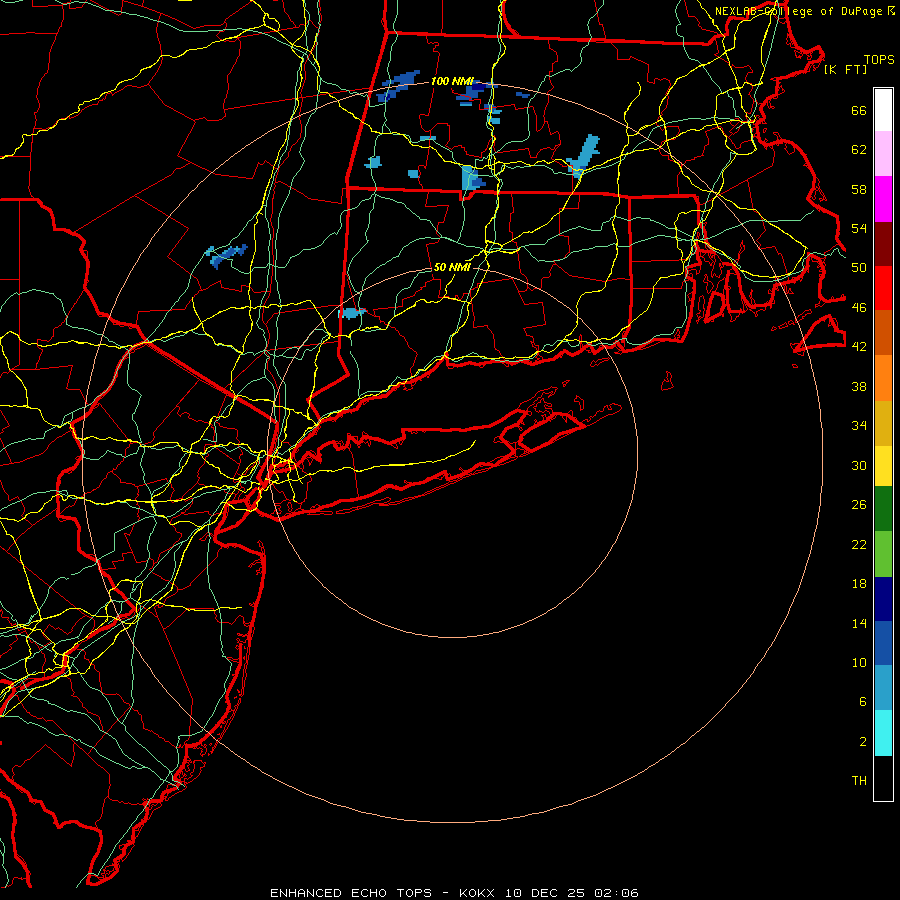The width and height of the screenshot is (900, 900).
Task: Click the "NEXLAB-College of DuPage" credit text
Action: [800, 11]
